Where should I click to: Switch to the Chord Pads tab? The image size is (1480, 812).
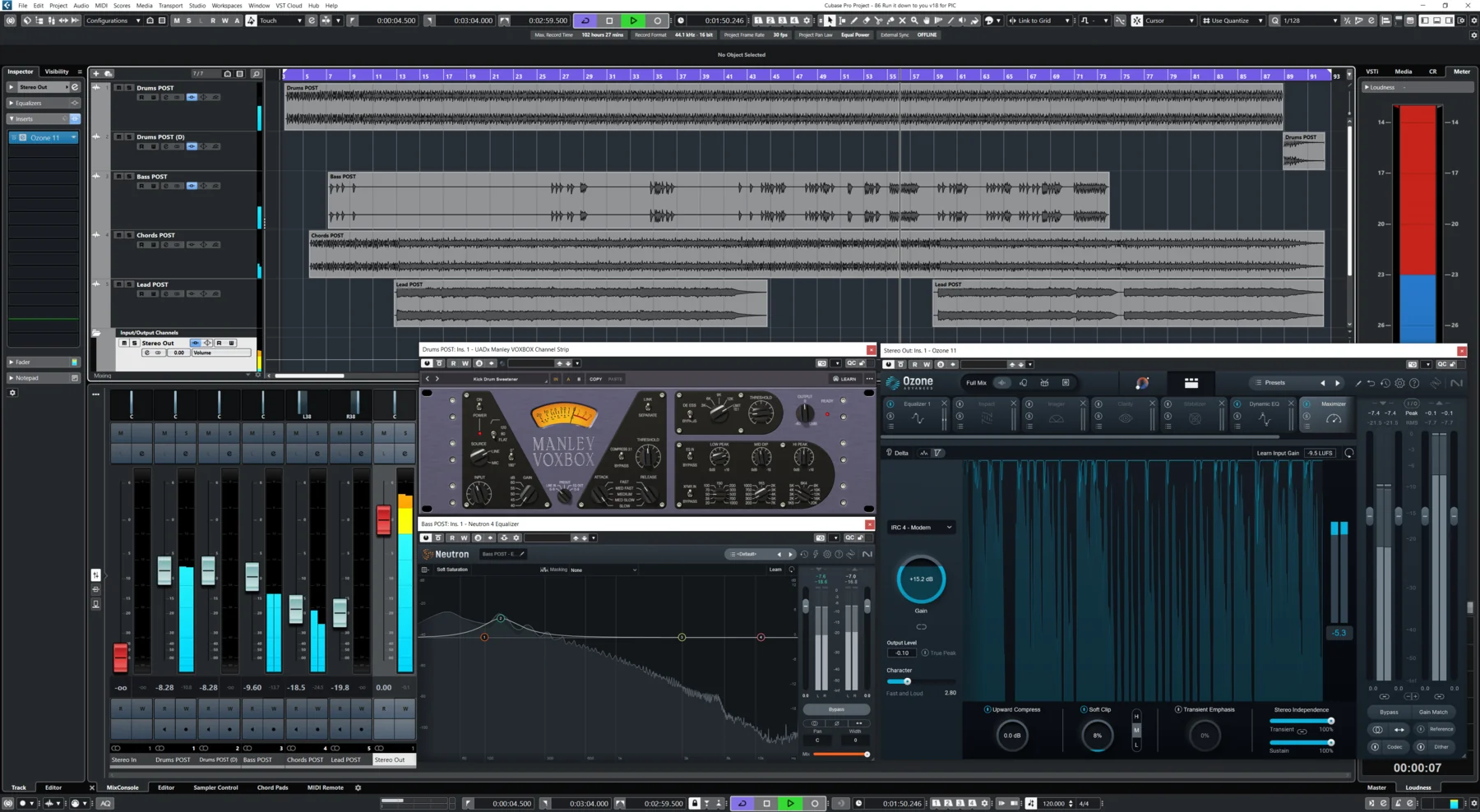tap(272, 787)
